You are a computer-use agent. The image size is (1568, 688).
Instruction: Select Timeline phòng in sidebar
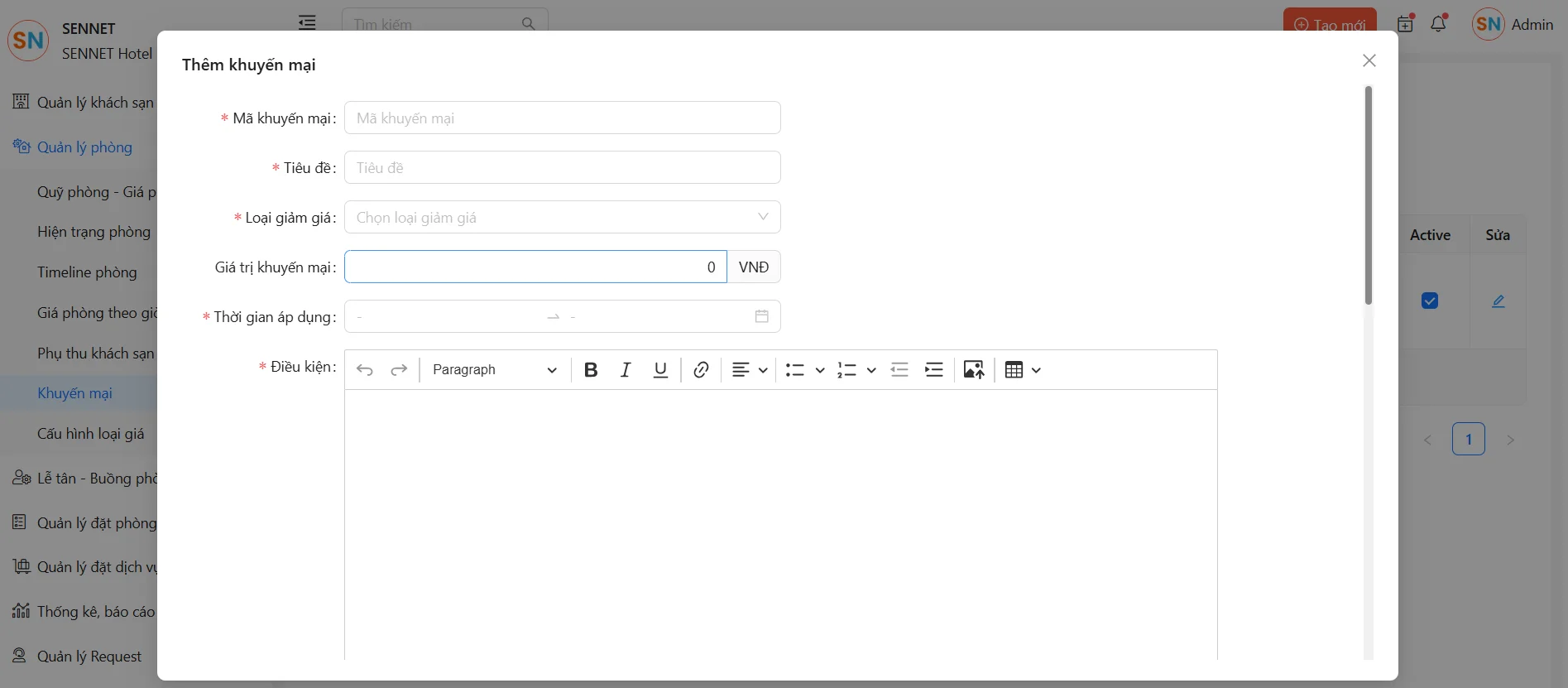coord(87,272)
